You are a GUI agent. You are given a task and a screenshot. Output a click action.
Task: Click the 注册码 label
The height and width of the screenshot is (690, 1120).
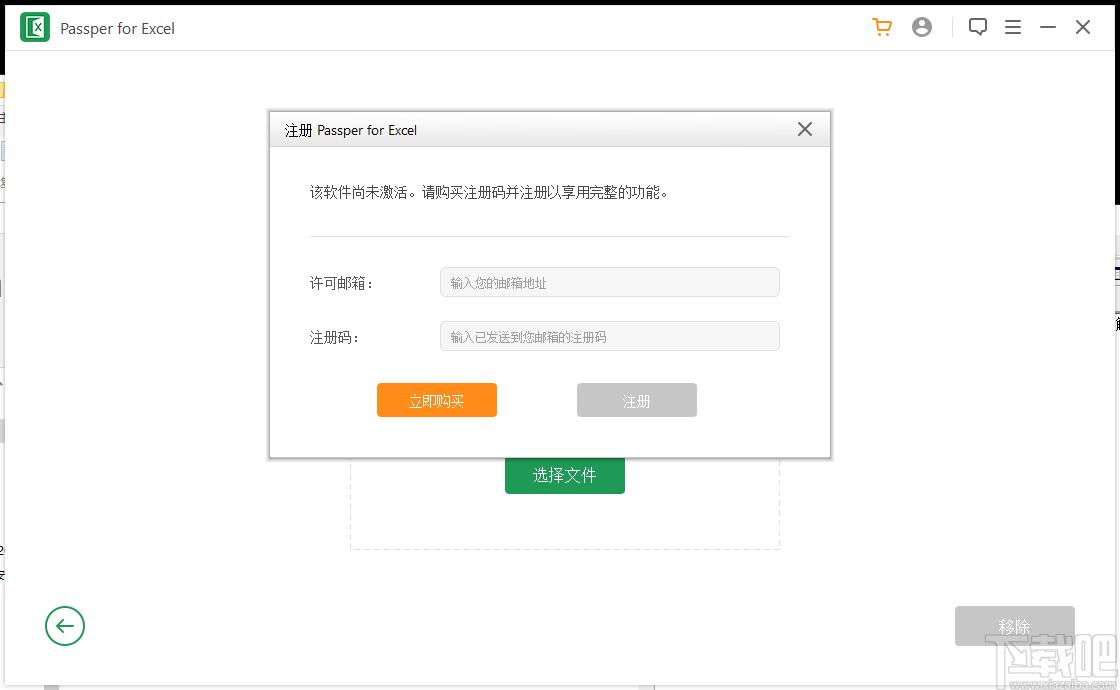click(x=334, y=338)
